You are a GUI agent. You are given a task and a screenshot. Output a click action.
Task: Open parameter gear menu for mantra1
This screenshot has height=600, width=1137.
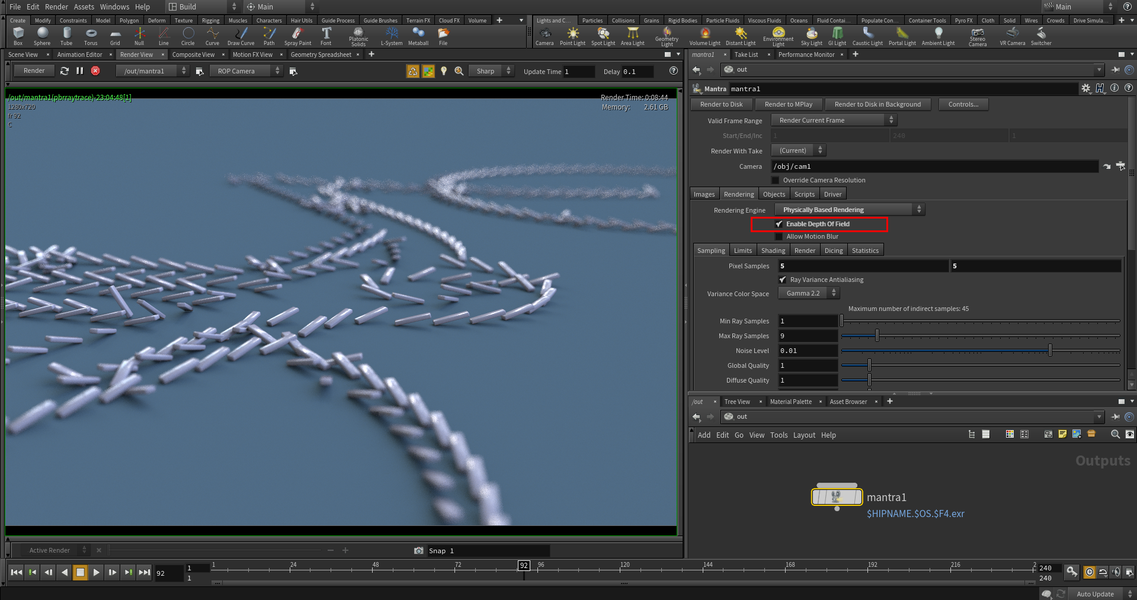click(1086, 89)
